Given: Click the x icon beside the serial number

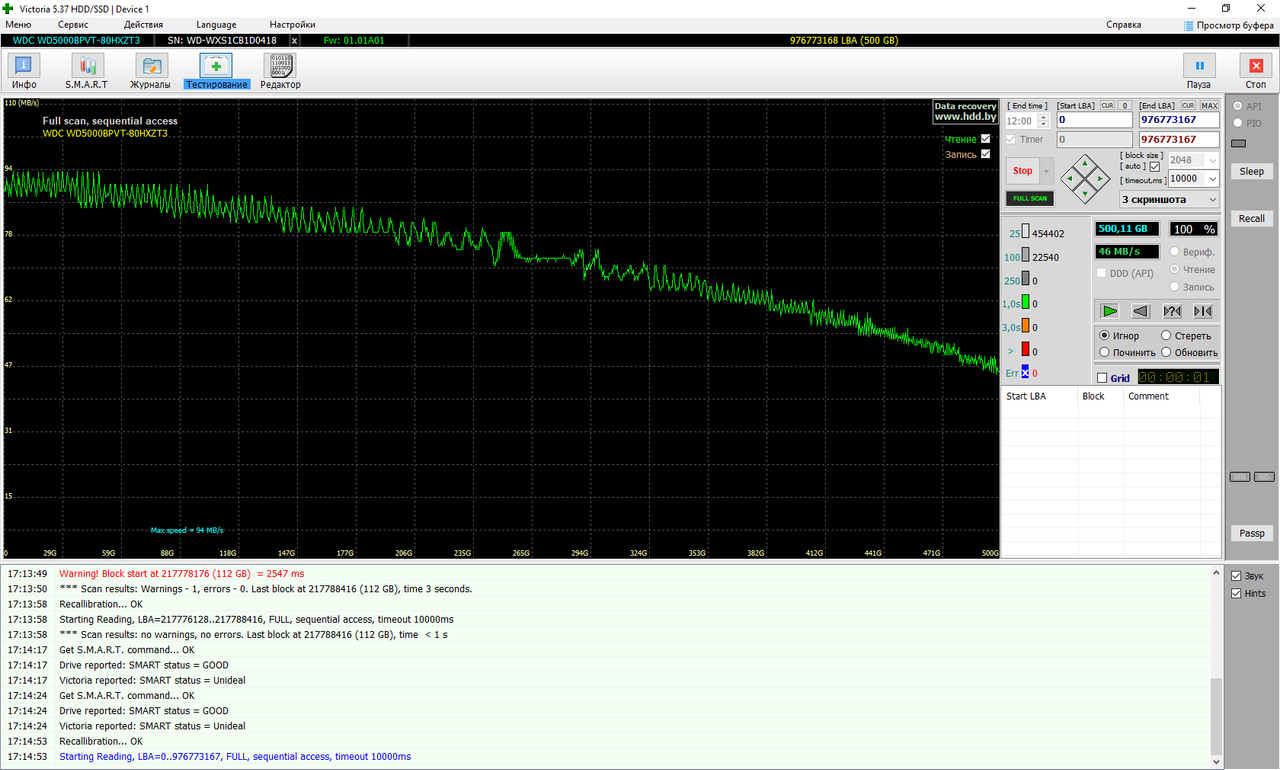Looking at the screenshot, I should [294, 41].
